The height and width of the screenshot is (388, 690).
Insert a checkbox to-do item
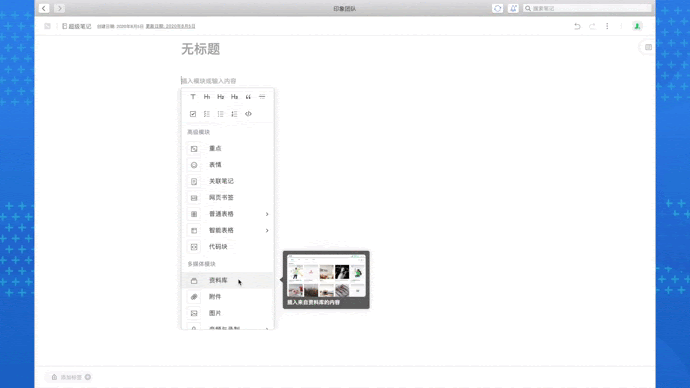[193, 114]
